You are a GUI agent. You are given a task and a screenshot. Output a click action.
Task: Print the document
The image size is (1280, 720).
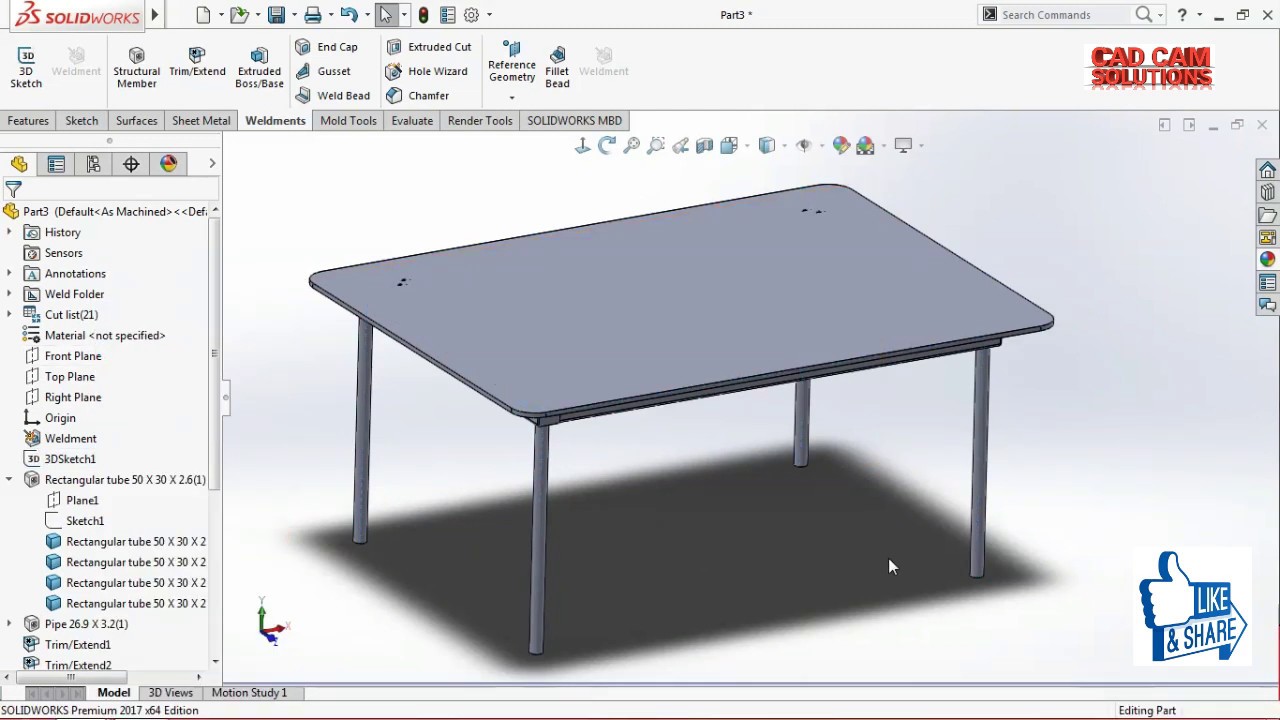pos(313,15)
